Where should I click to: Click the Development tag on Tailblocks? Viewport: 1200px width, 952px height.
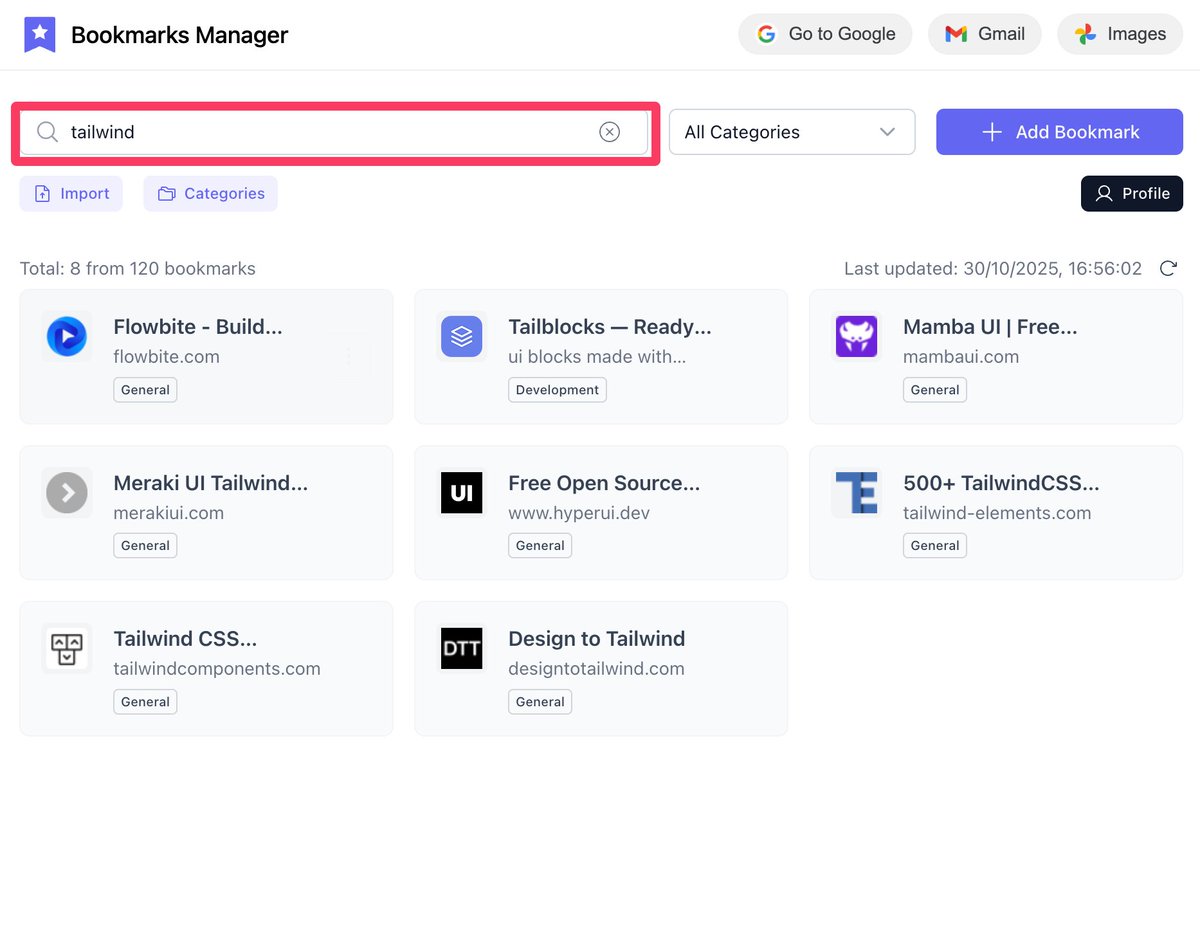point(557,389)
